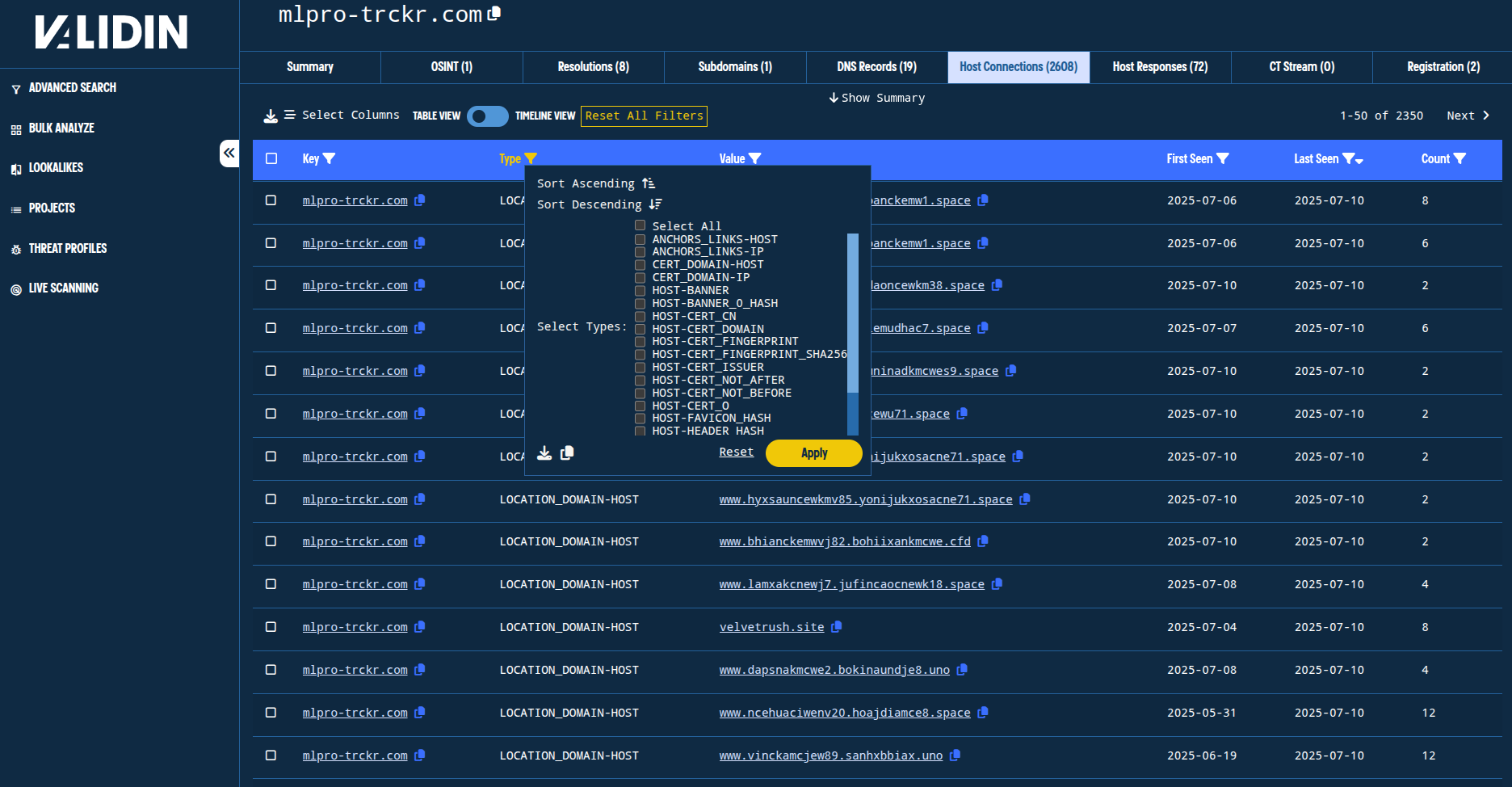The image size is (1512, 787).
Task: Copy value www.ncehuaciwenv20.hoajdiamce8.space
Action: [983, 713]
